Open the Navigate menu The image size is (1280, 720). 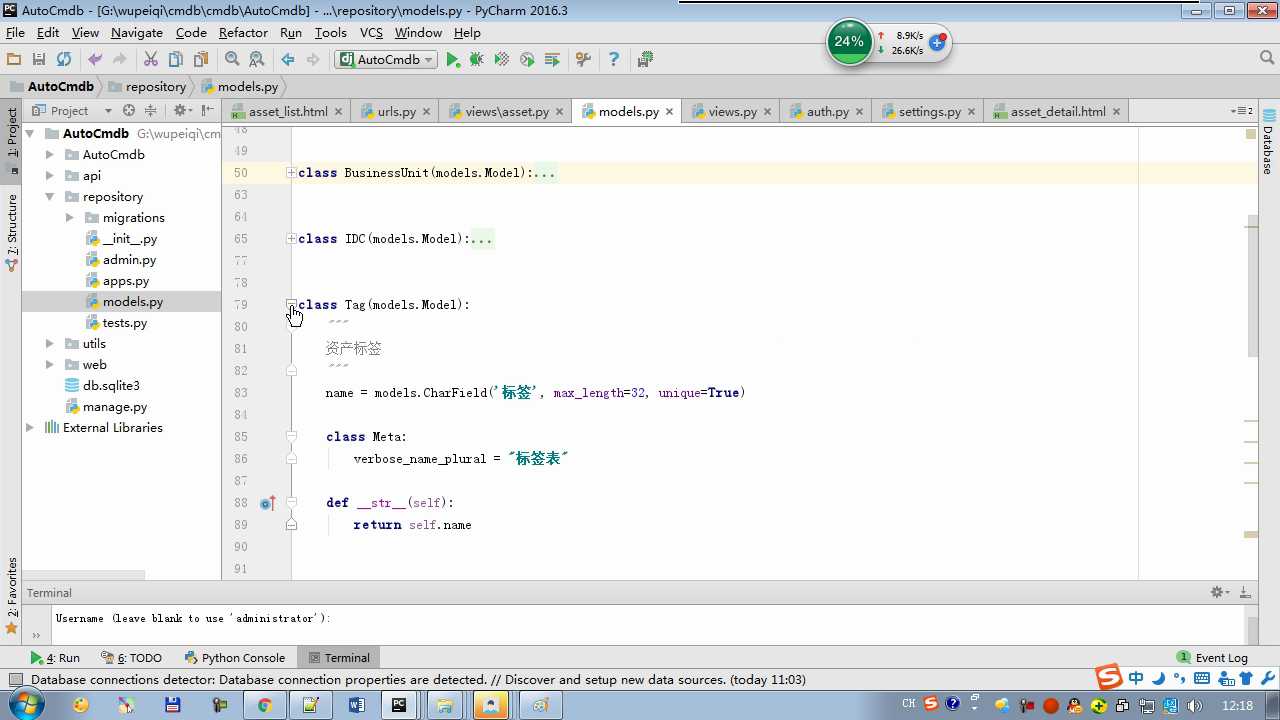click(137, 33)
